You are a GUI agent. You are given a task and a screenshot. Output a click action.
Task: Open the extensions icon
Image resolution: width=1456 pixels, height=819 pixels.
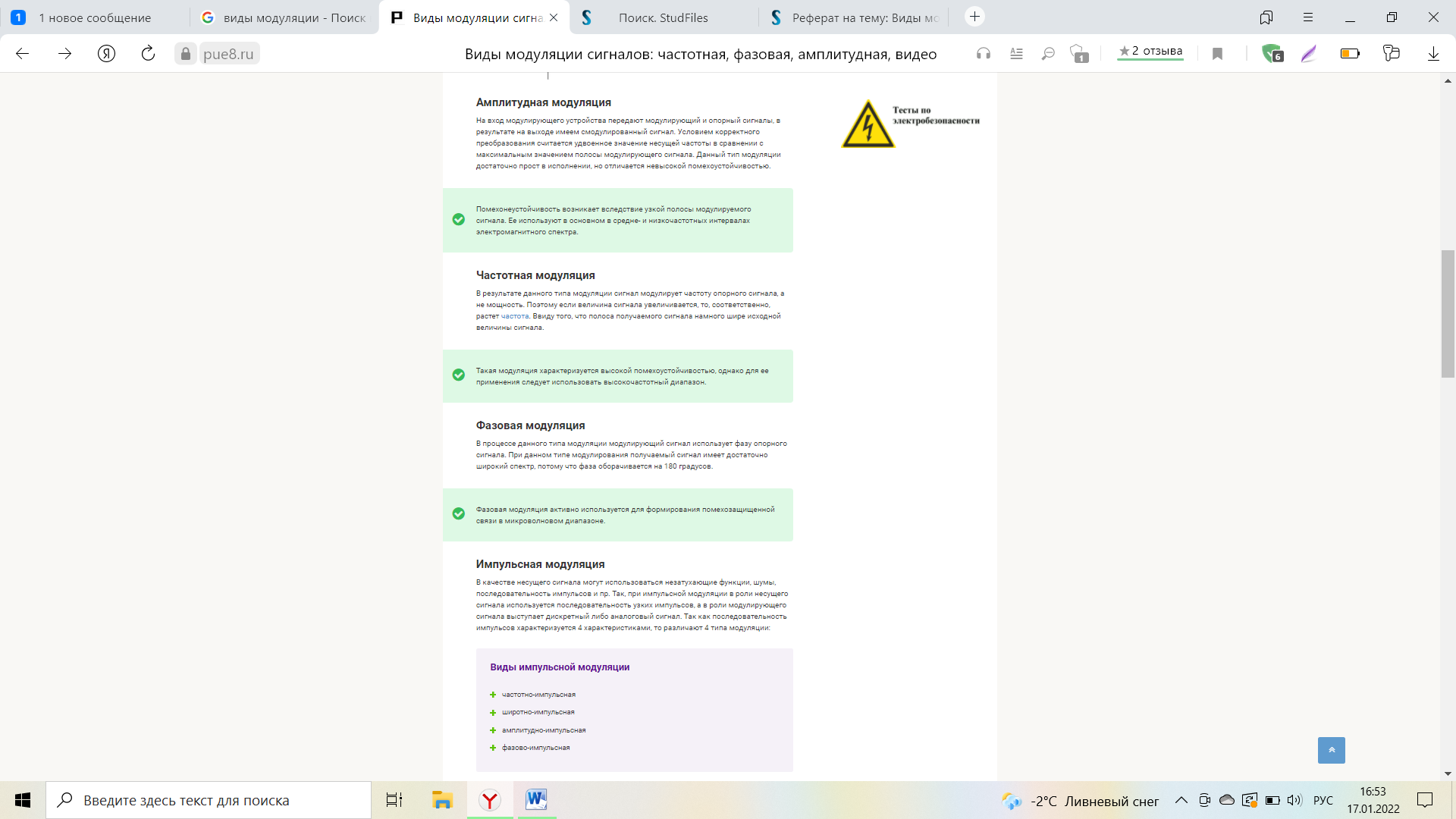tap(1392, 53)
